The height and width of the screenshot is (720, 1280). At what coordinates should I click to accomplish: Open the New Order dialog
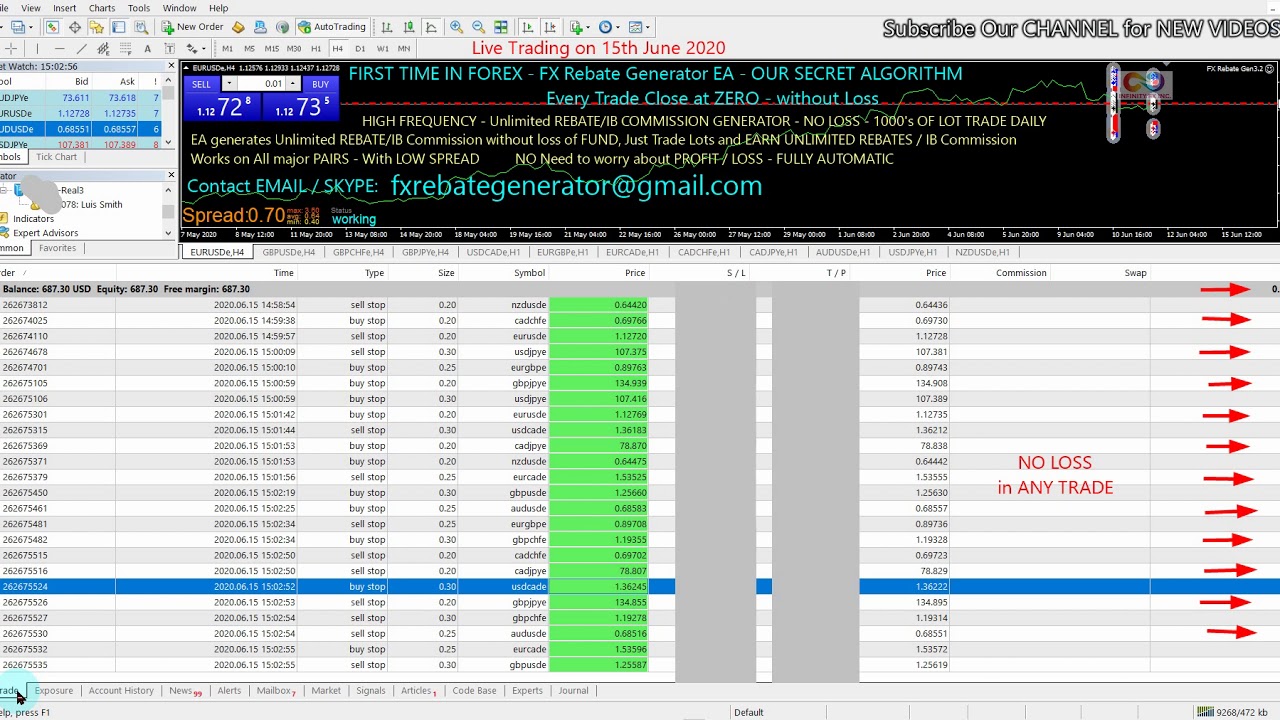[x=192, y=27]
